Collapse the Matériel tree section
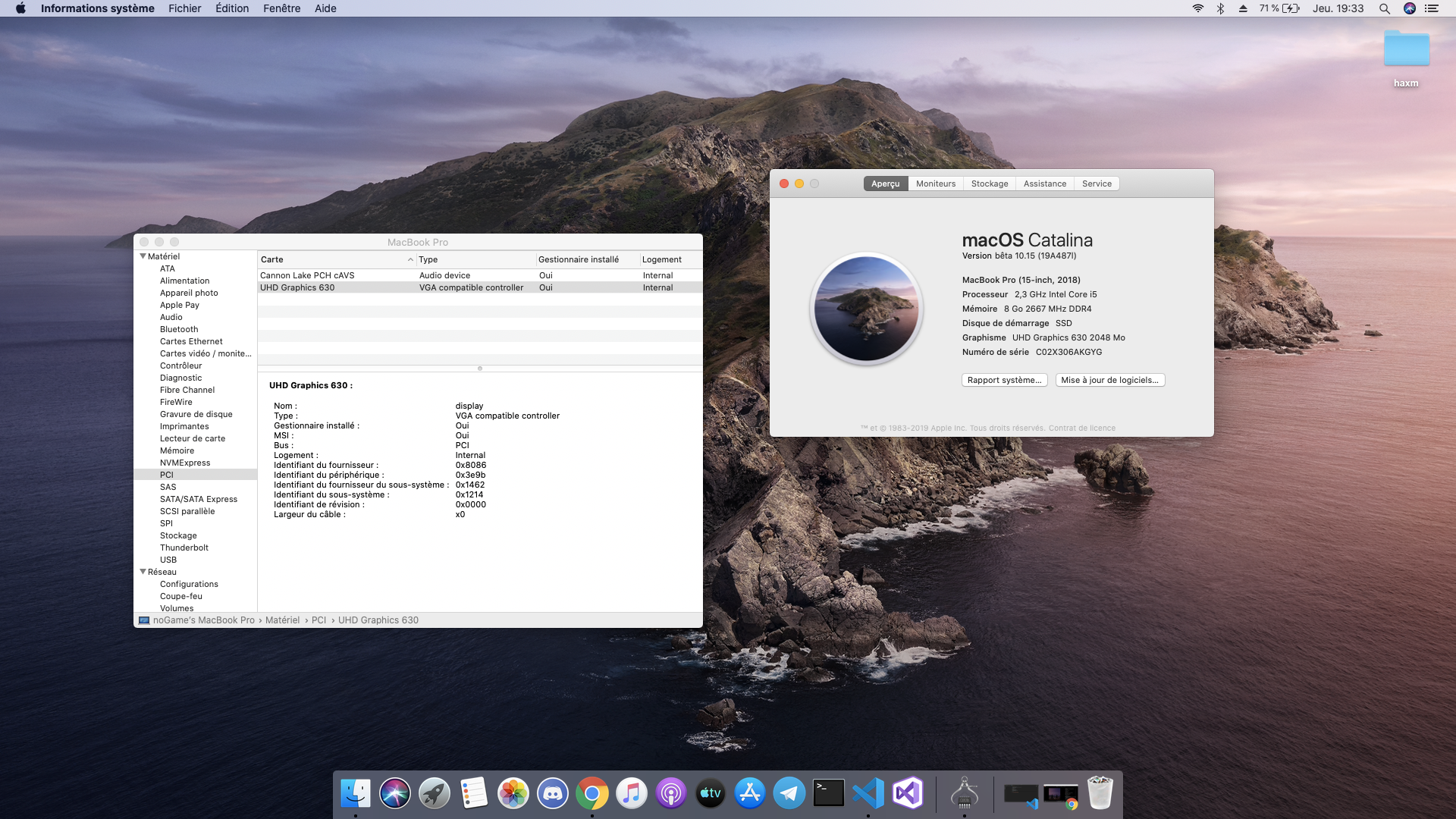The width and height of the screenshot is (1456, 819). coord(143,256)
